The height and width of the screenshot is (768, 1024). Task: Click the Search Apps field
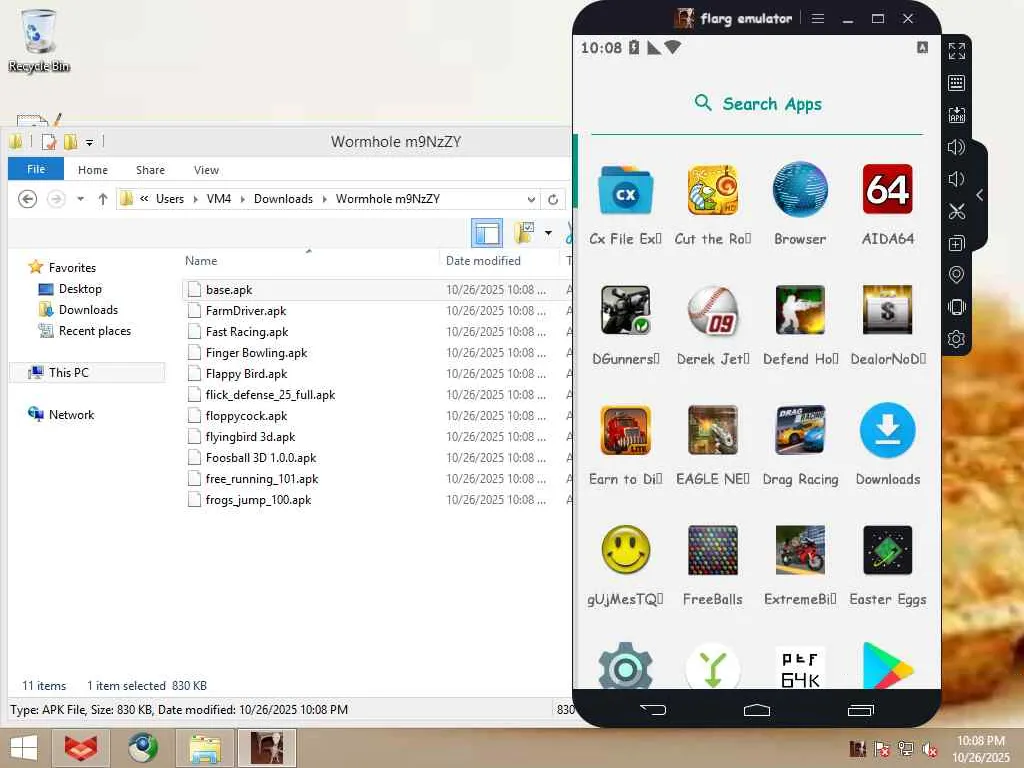(x=758, y=104)
